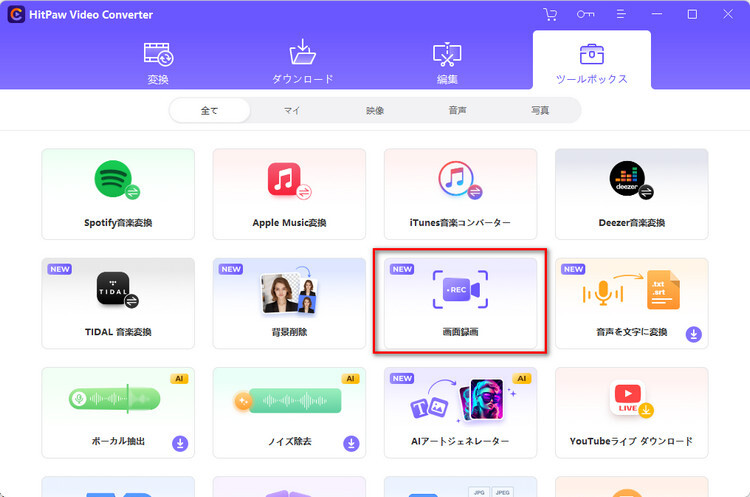Click the HitPaw Video Converter title text
This screenshot has width=750, height=497.
tap(91, 15)
